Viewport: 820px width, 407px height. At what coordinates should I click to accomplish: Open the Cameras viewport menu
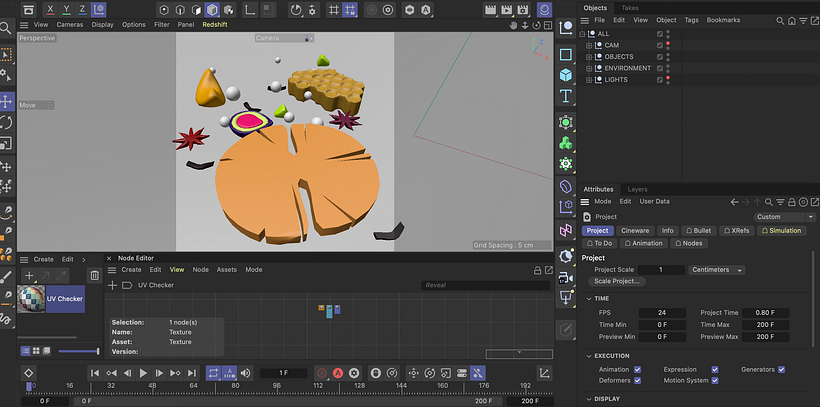pos(70,25)
